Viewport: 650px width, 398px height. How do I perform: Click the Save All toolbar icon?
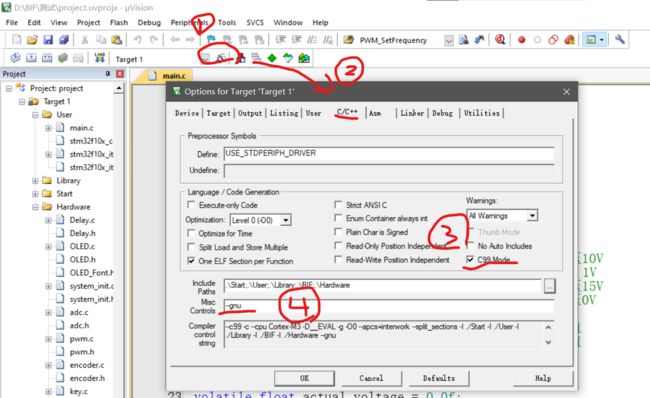click(64, 40)
